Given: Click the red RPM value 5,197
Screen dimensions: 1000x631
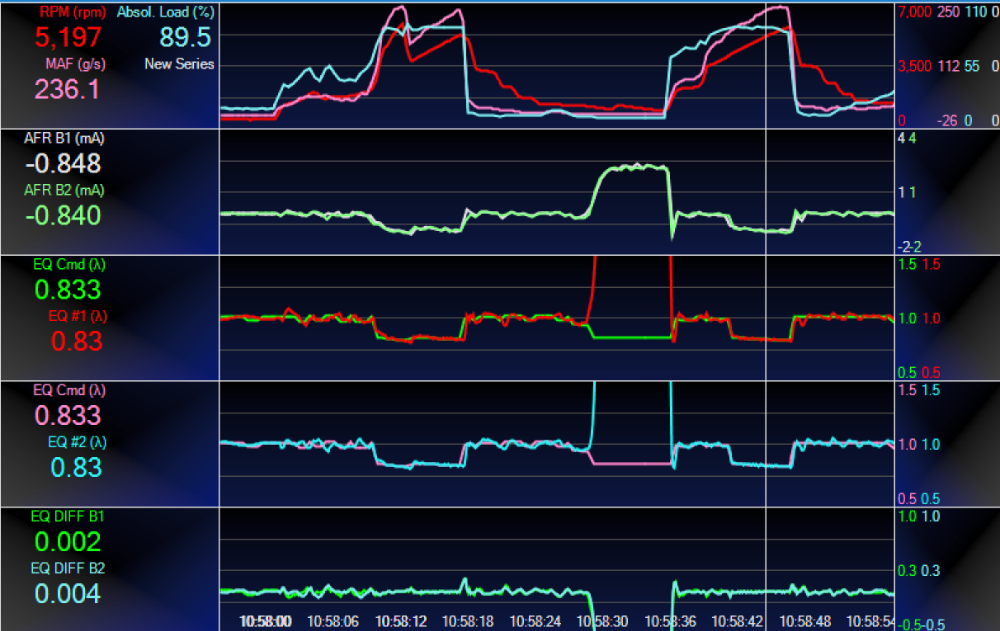Looking at the screenshot, I should tap(68, 39).
